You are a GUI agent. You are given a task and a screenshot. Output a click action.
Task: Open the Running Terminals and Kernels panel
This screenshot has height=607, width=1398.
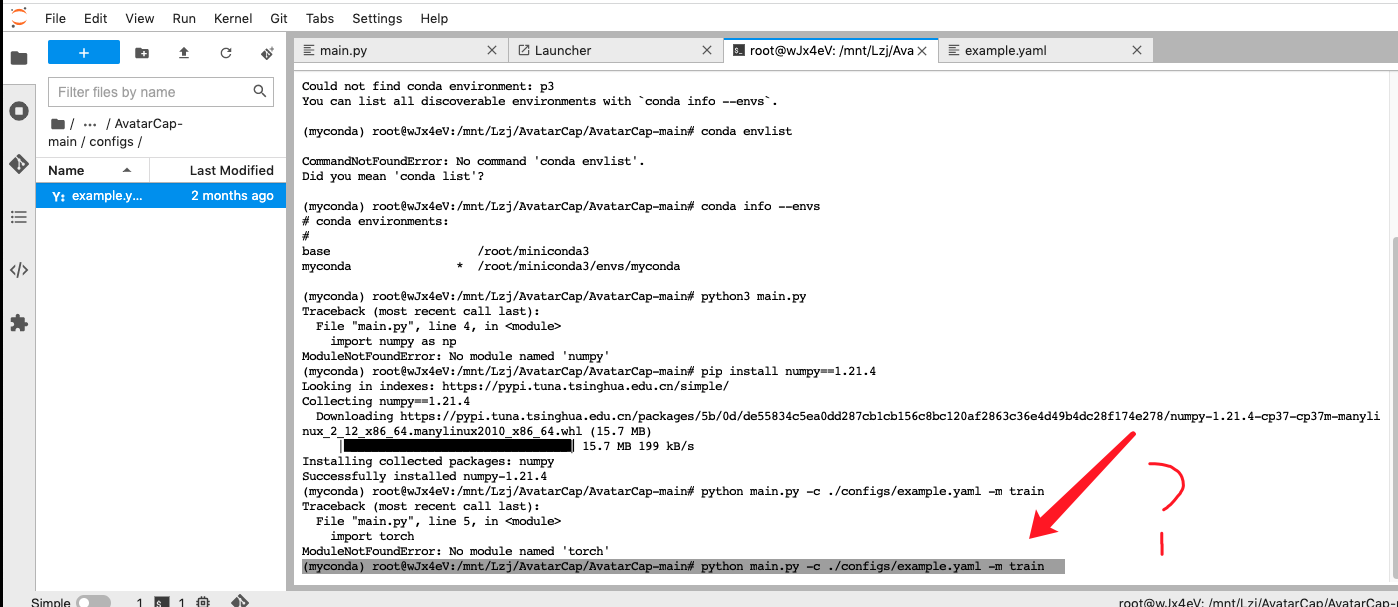click(x=18, y=110)
